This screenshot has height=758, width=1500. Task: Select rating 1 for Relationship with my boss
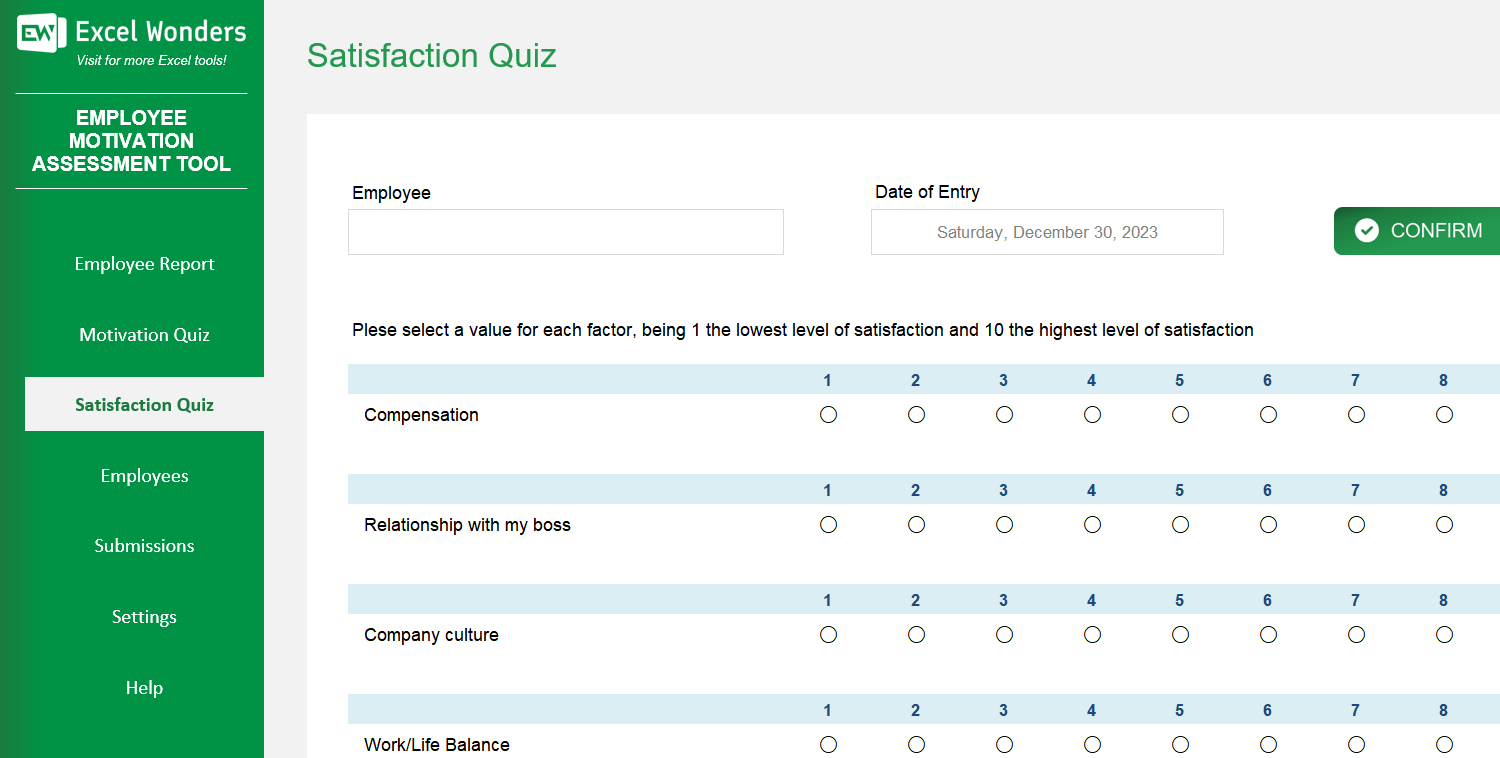coord(828,524)
